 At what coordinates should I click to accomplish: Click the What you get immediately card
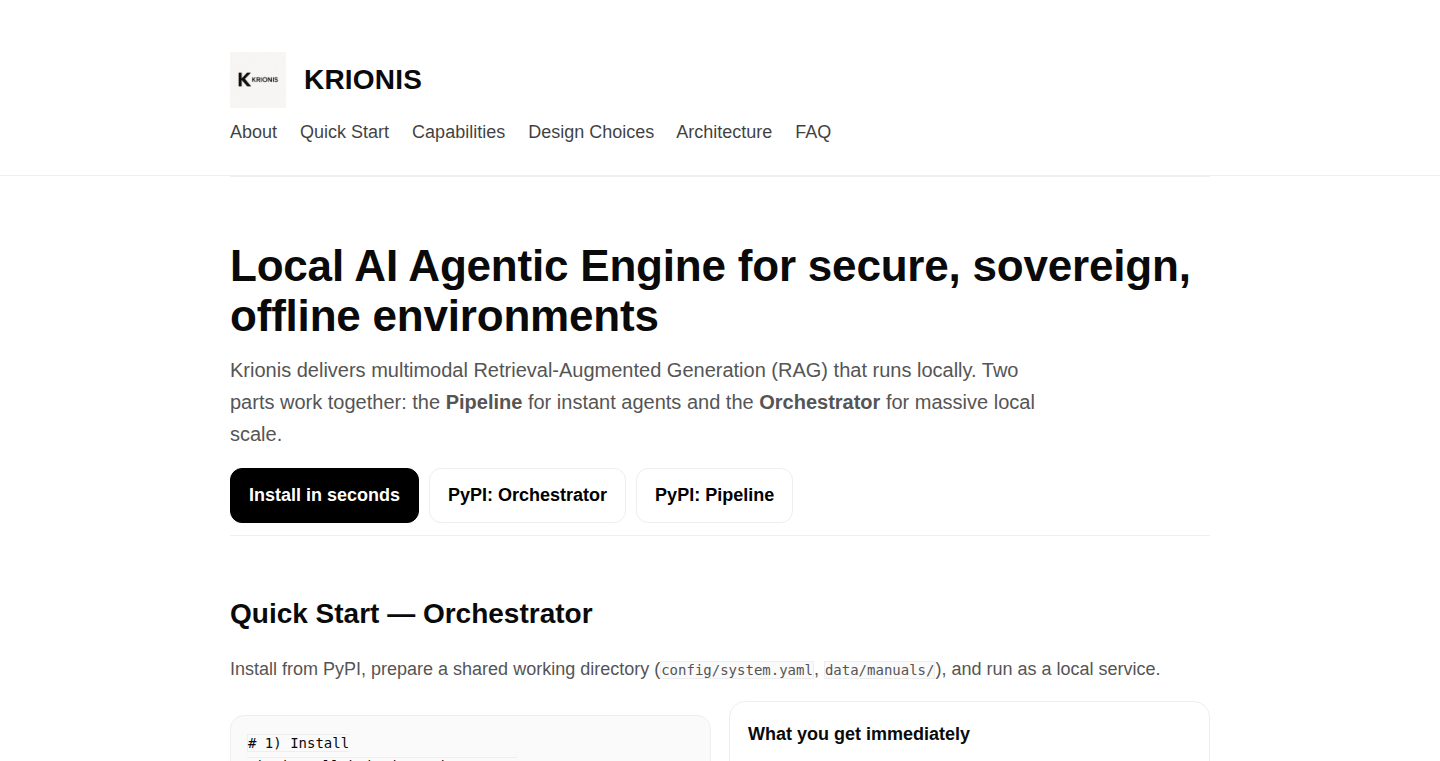[x=969, y=732]
